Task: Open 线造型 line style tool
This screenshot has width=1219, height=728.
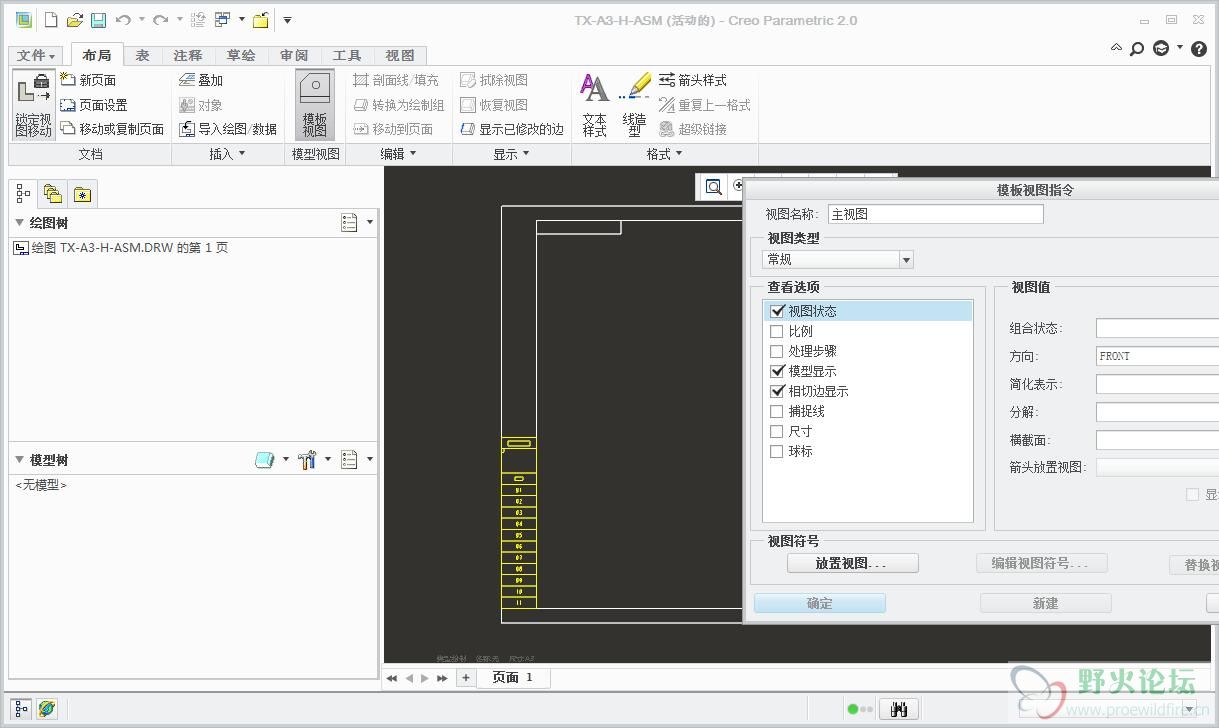Action: point(635,105)
